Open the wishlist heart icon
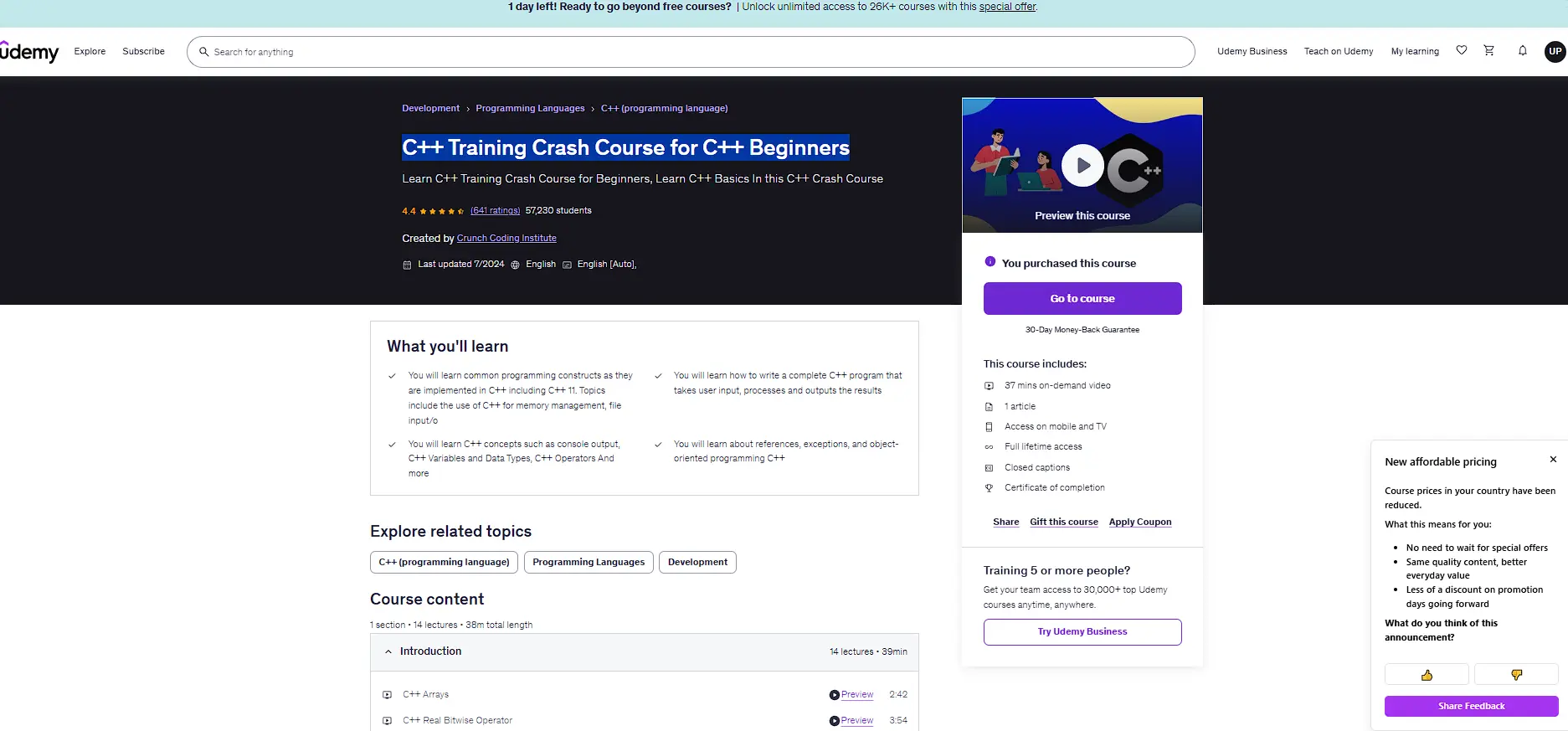 [1462, 50]
